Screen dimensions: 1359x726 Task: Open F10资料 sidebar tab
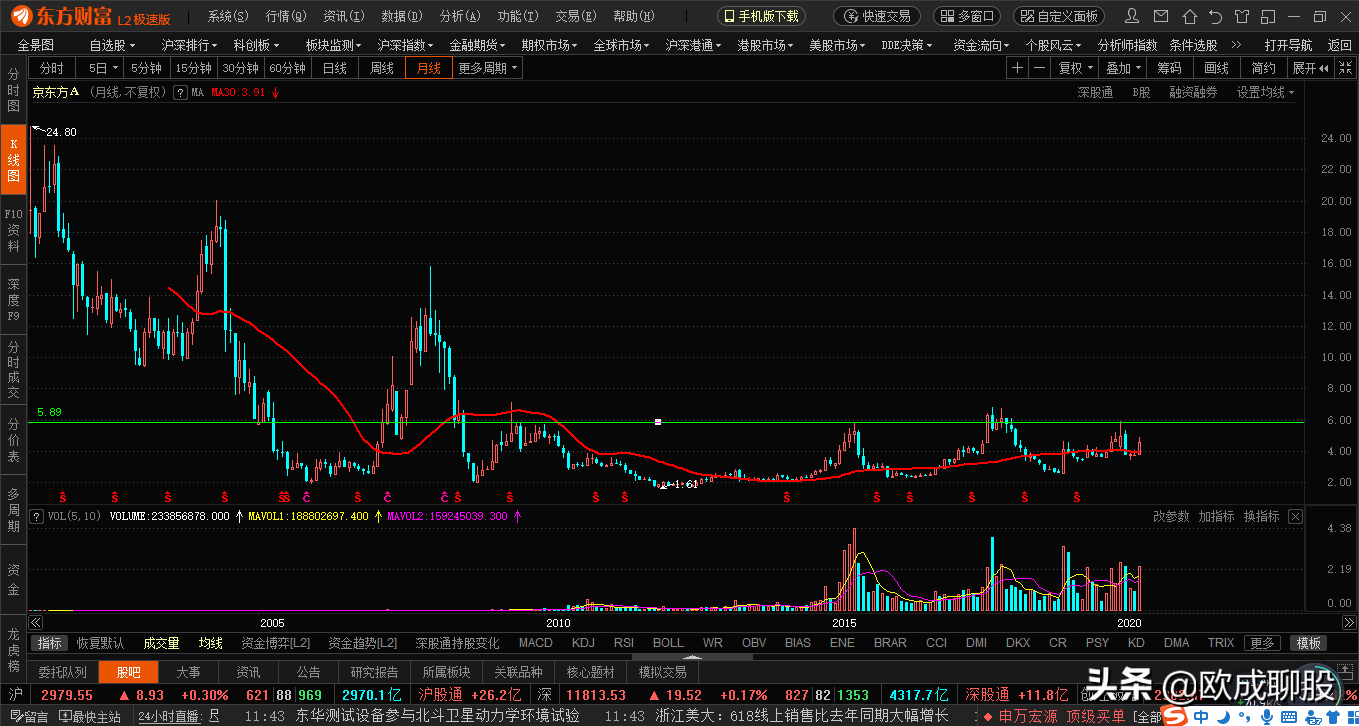click(x=13, y=229)
